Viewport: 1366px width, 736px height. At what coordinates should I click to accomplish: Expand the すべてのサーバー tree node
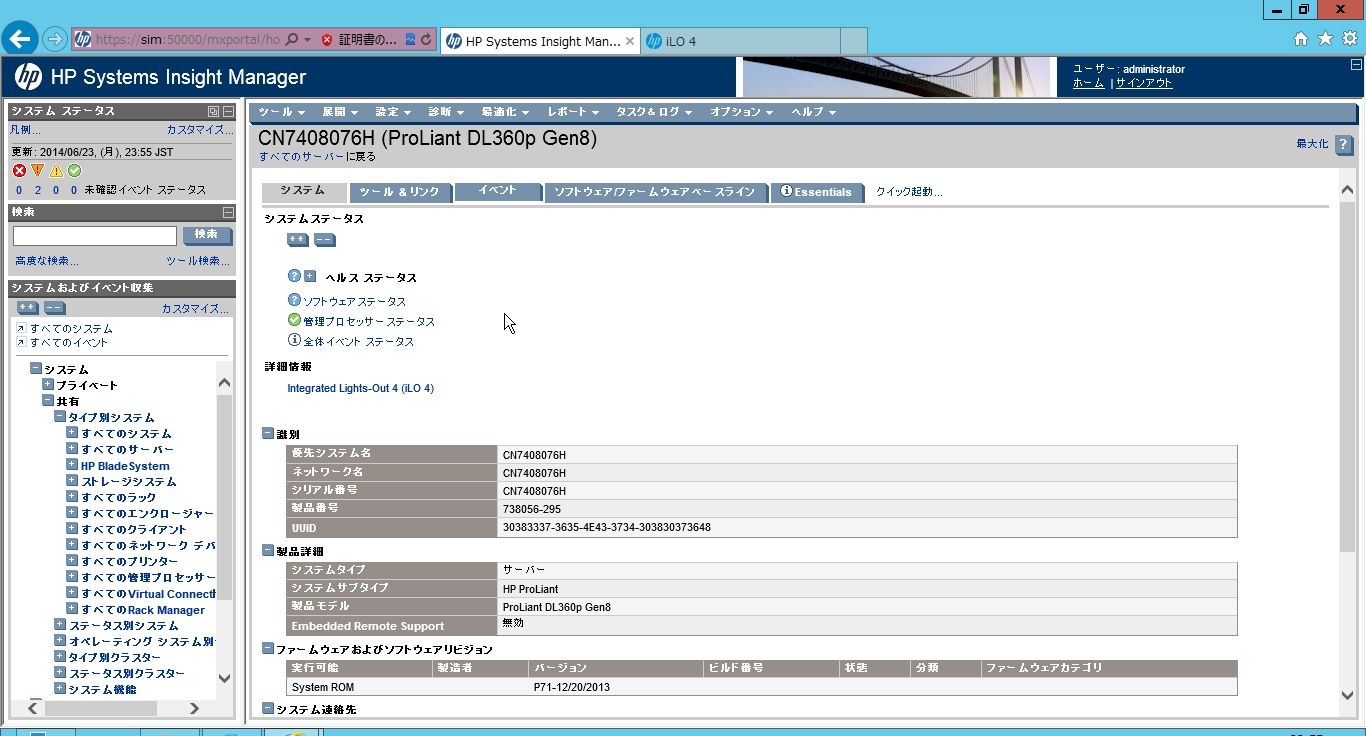point(72,448)
